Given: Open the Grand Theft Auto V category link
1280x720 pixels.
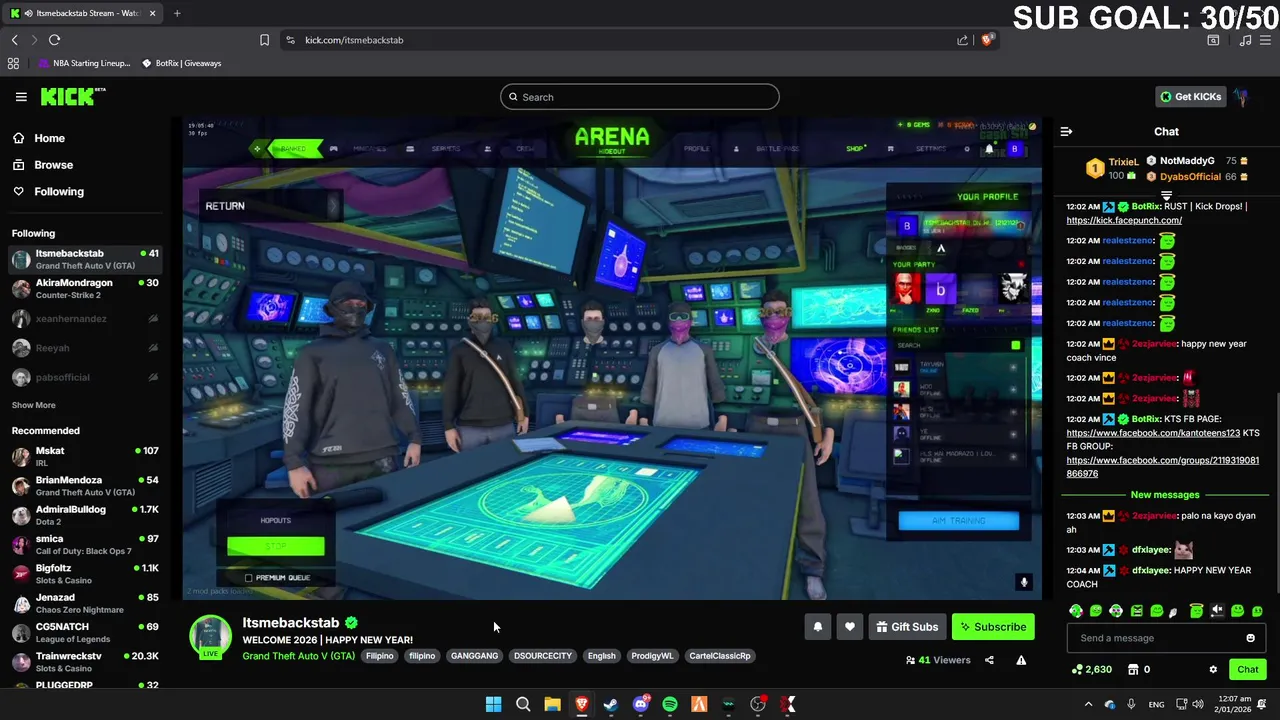Looking at the screenshot, I should 298,656.
